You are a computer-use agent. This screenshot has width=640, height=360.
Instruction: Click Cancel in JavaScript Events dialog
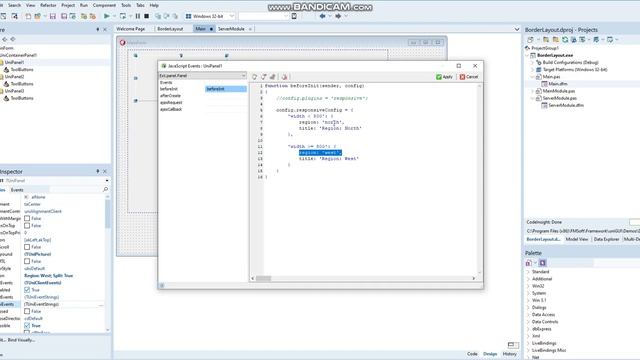[x=469, y=77]
